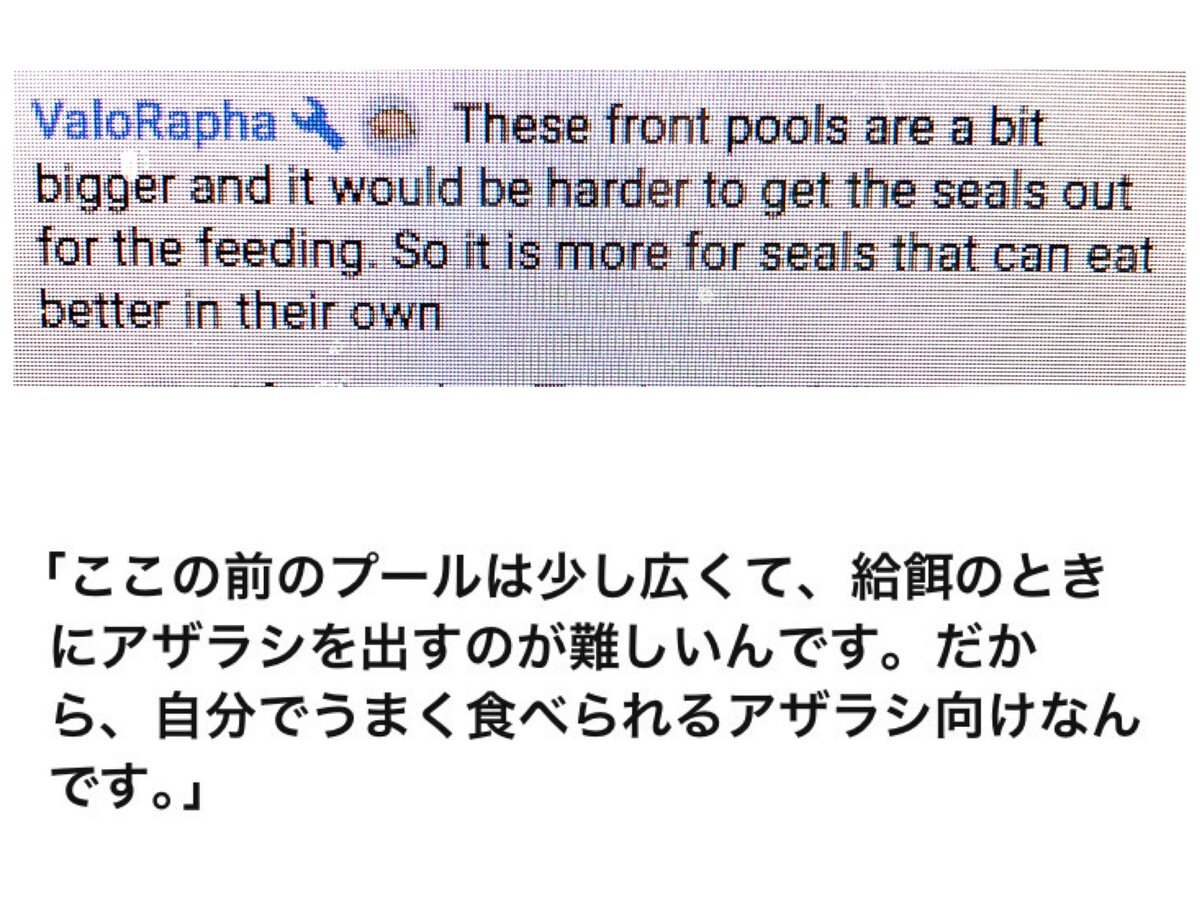Click the blue wrench moderator icon

[318, 125]
